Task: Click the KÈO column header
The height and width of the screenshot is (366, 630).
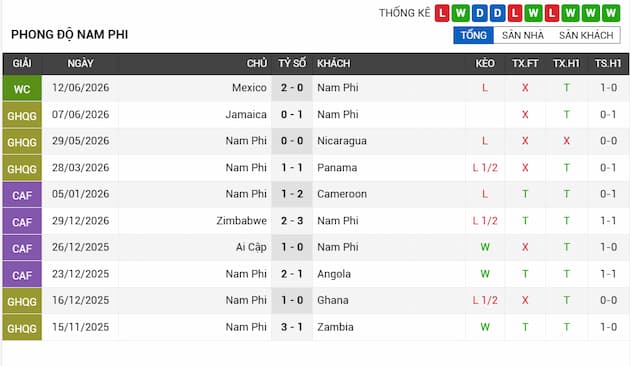Action: click(485, 63)
